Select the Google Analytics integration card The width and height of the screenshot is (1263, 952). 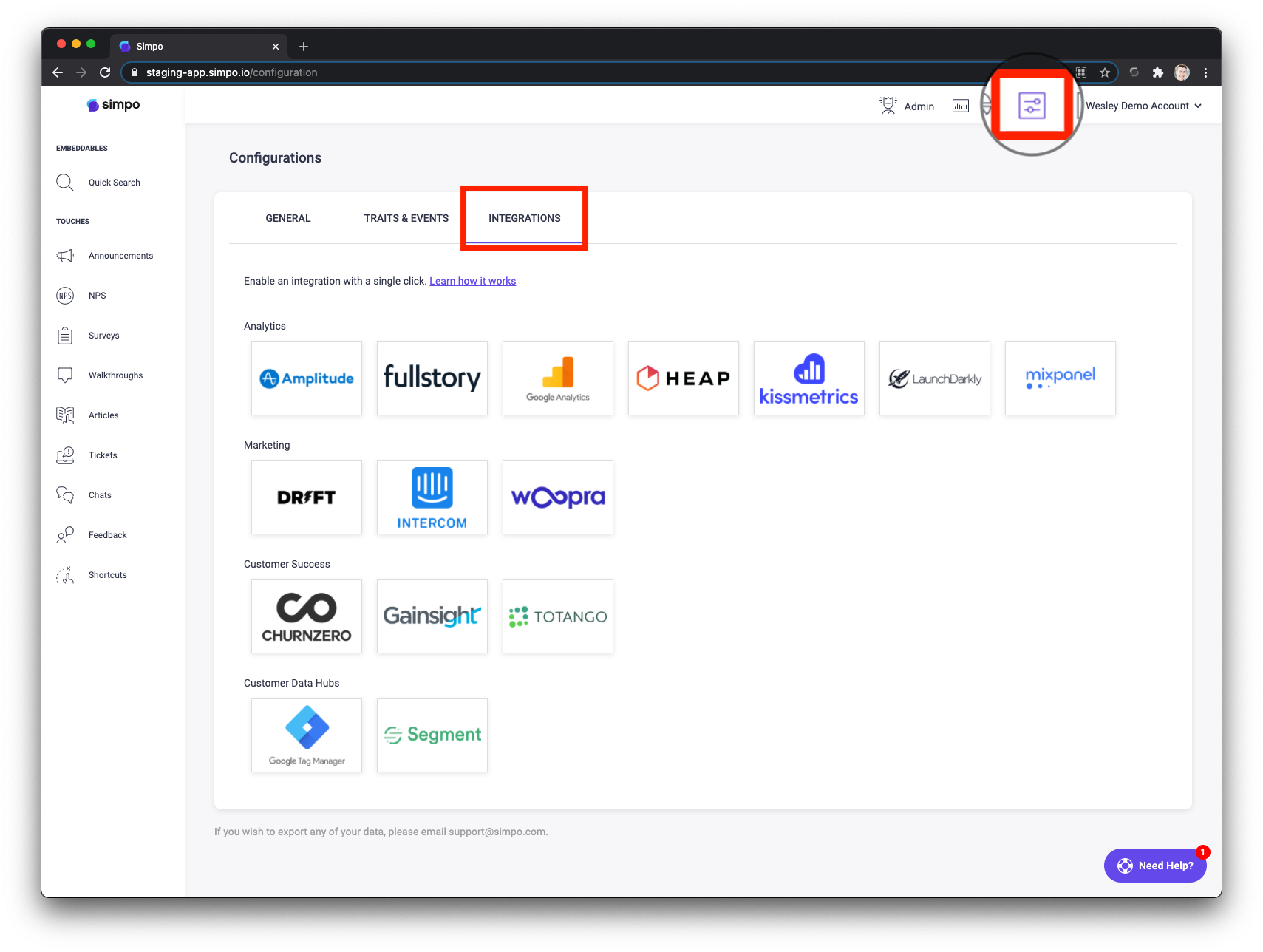(558, 378)
